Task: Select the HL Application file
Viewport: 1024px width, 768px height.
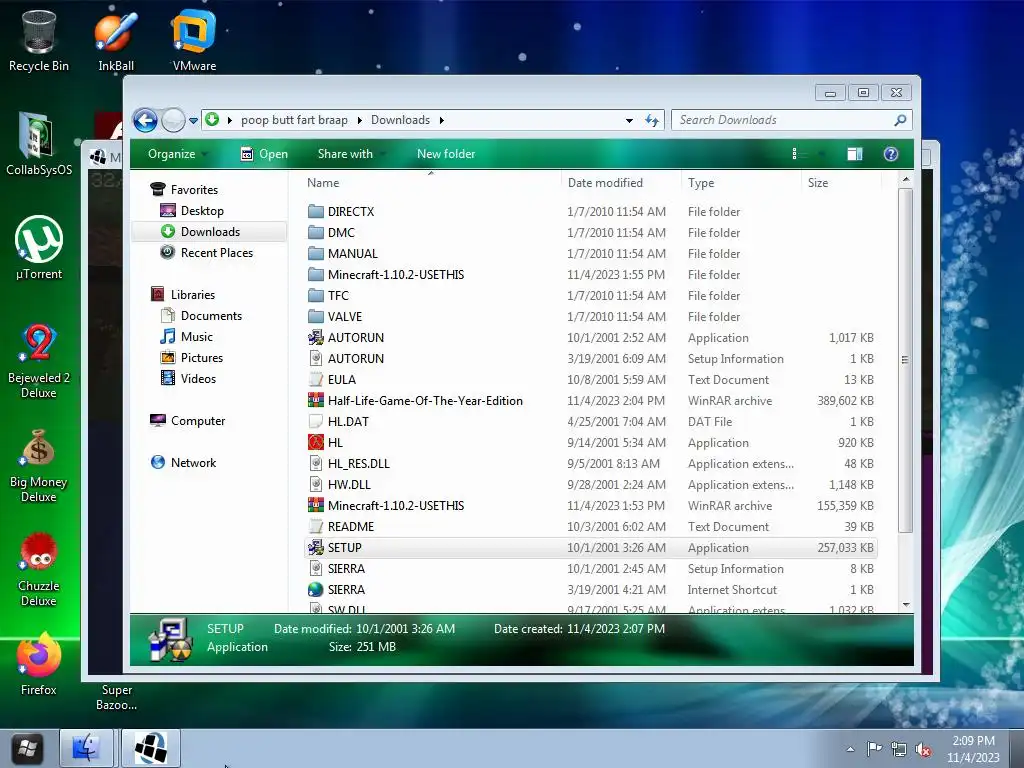Action: pyautogui.click(x=591, y=443)
